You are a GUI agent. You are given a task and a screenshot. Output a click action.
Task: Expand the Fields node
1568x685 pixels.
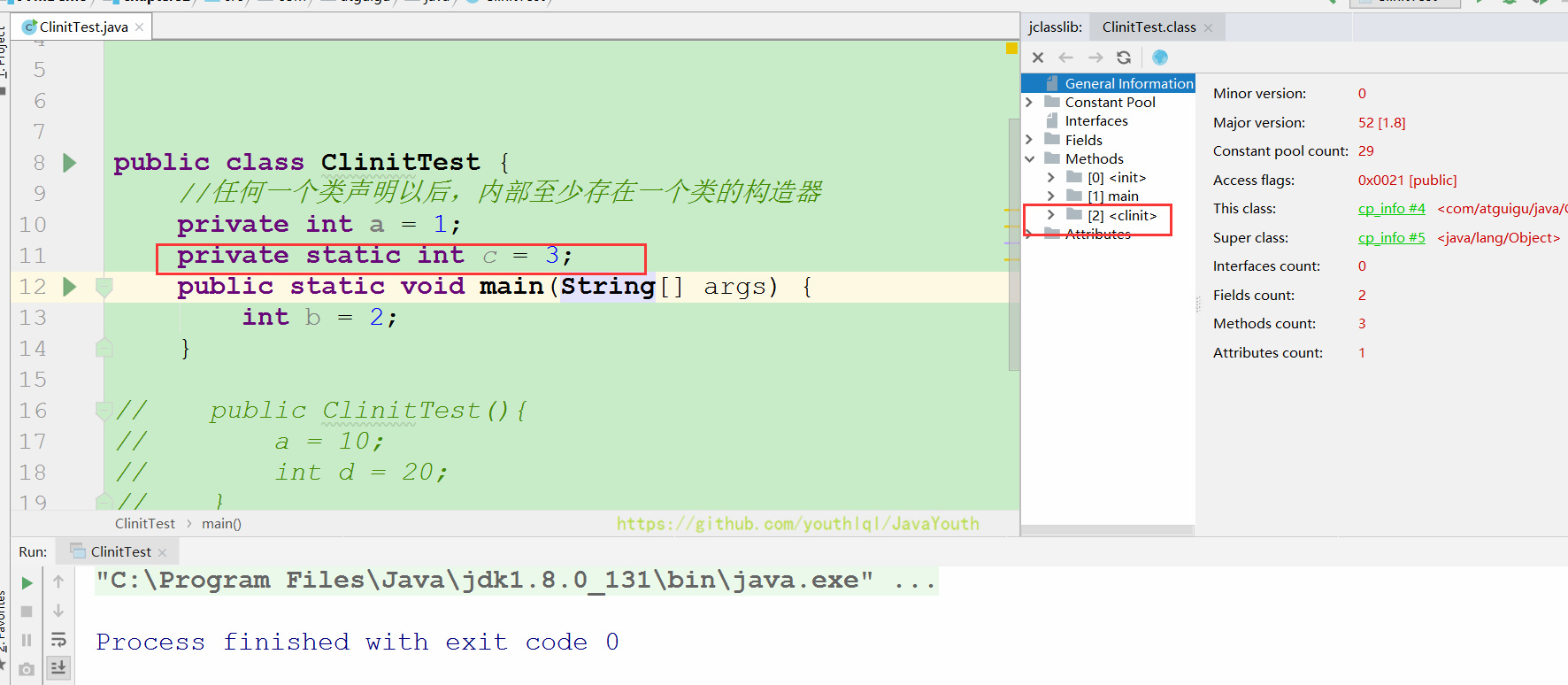1029,140
